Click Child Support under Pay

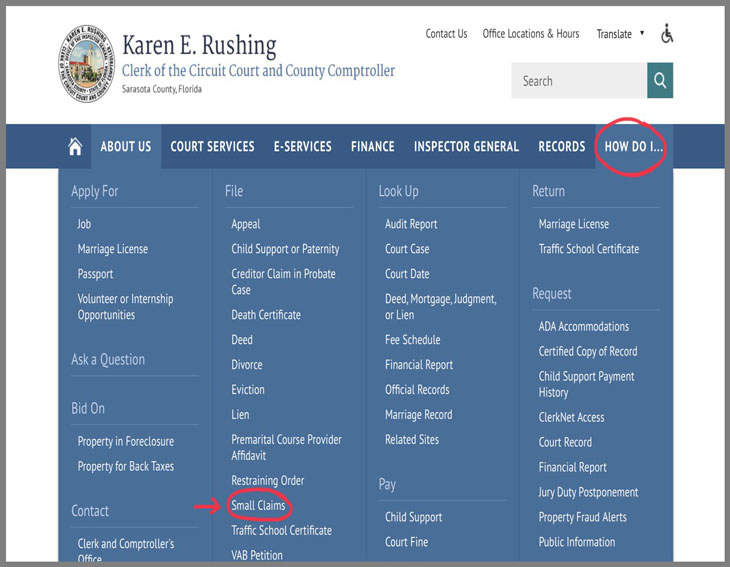coord(413,517)
